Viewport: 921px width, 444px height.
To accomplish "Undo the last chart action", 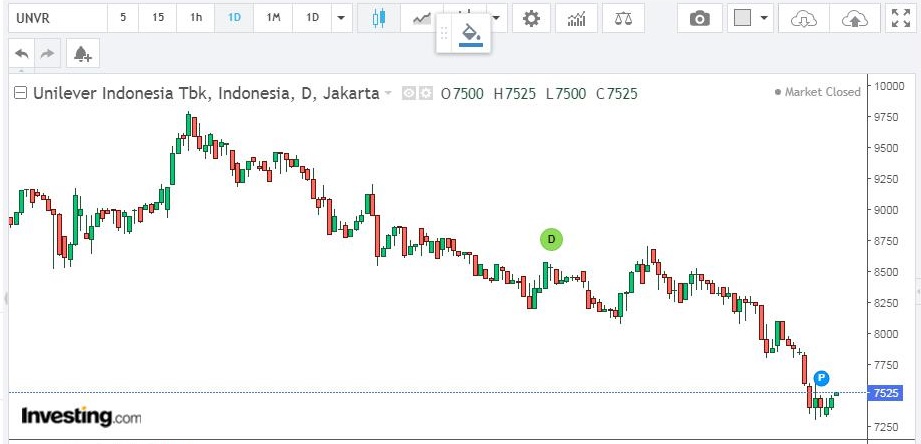I will [x=22, y=54].
